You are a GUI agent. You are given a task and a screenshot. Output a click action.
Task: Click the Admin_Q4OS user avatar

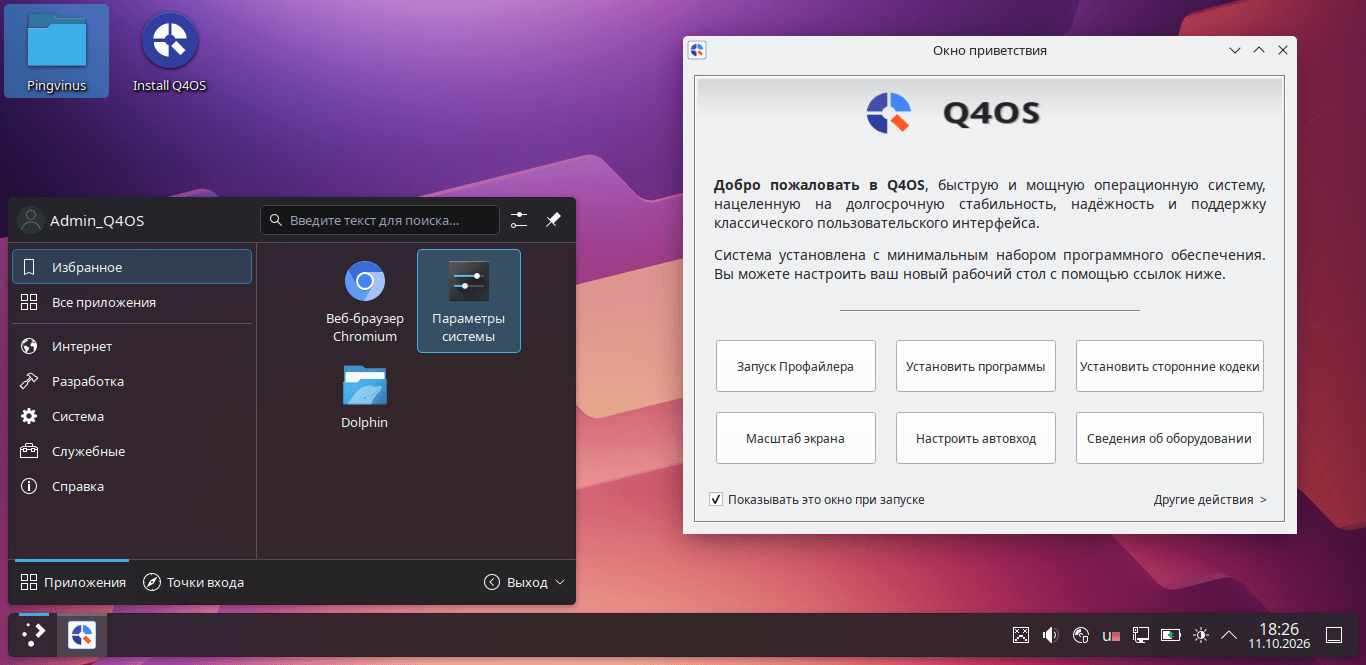[31, 220]
